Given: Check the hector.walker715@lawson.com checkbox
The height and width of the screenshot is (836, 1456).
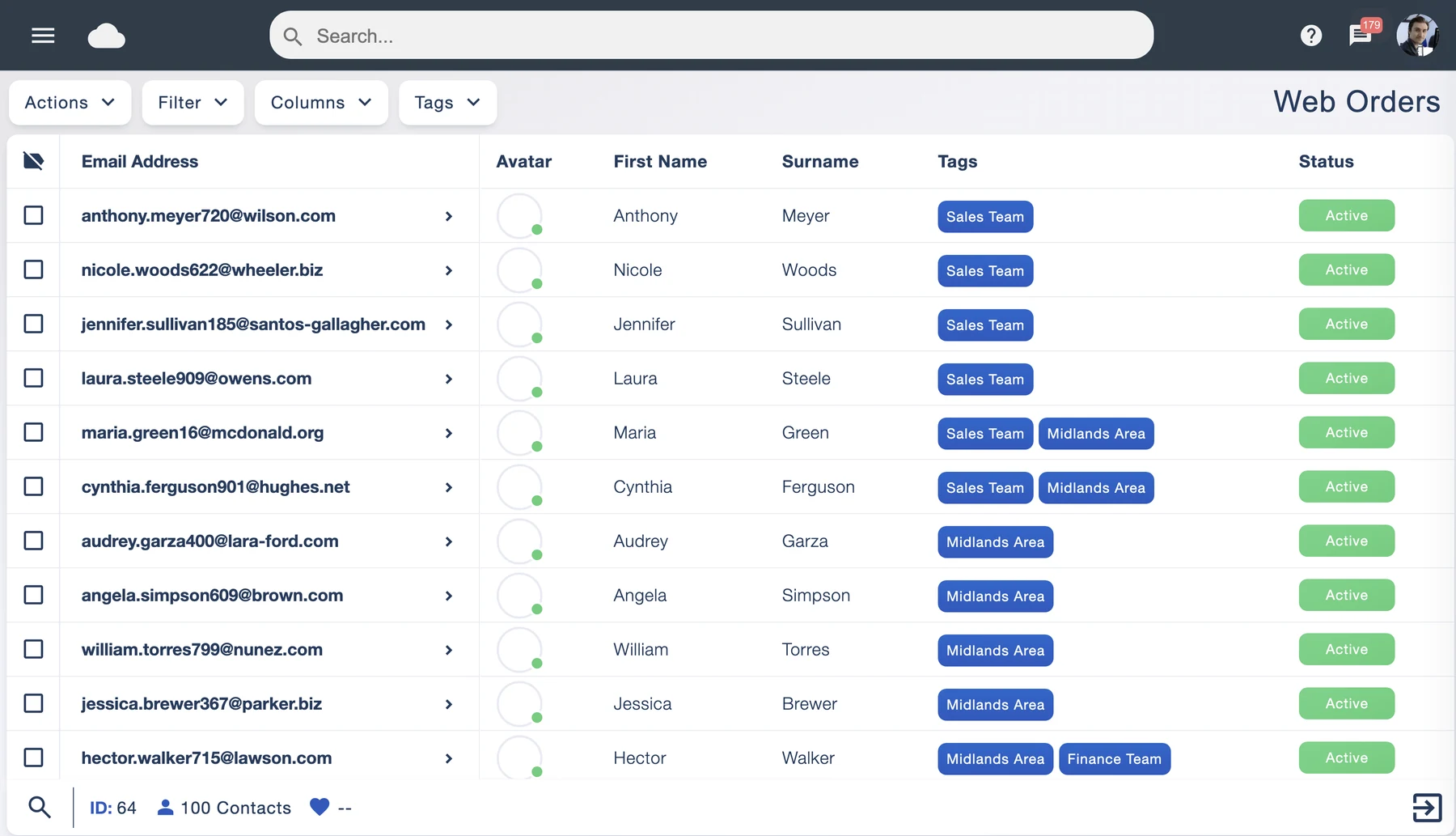Looking at the screenshot, I should [x=33, y=757].
